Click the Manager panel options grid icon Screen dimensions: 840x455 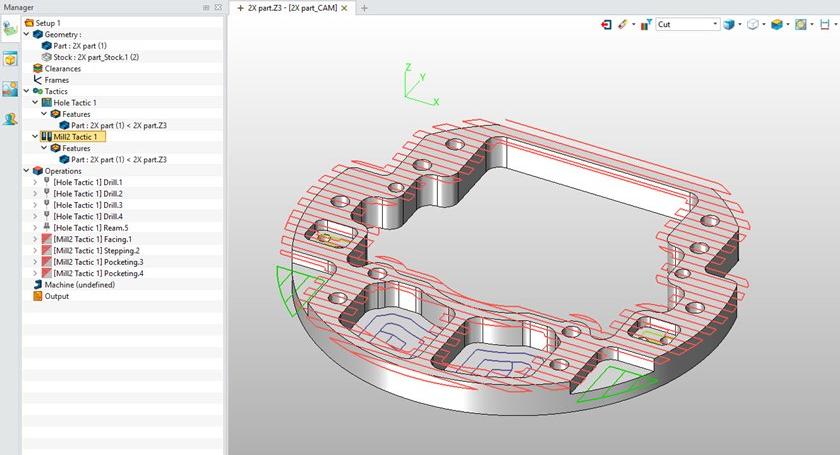(x=206, y=8)
